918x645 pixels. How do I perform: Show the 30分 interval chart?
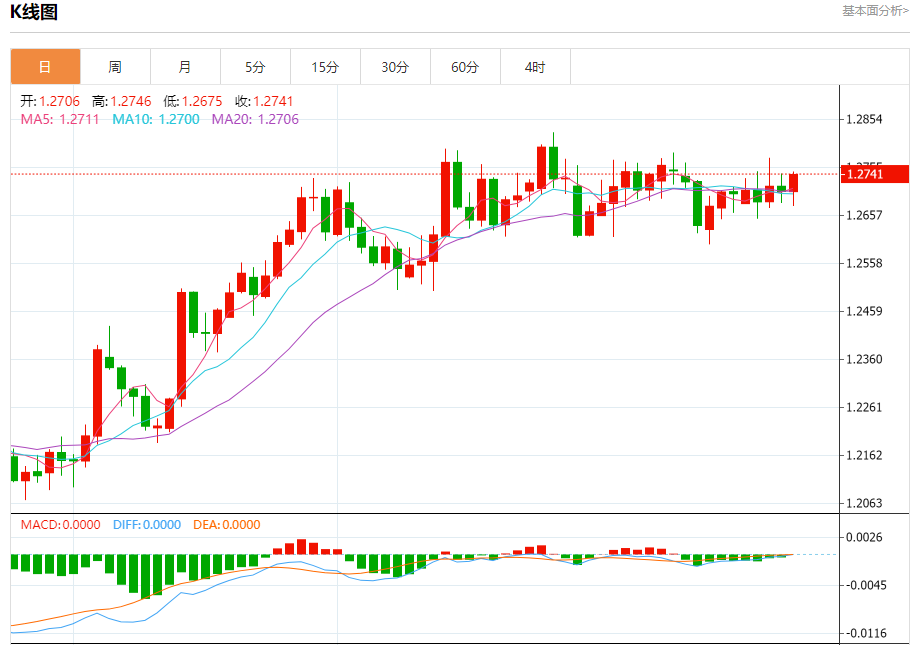click(395, 67)
